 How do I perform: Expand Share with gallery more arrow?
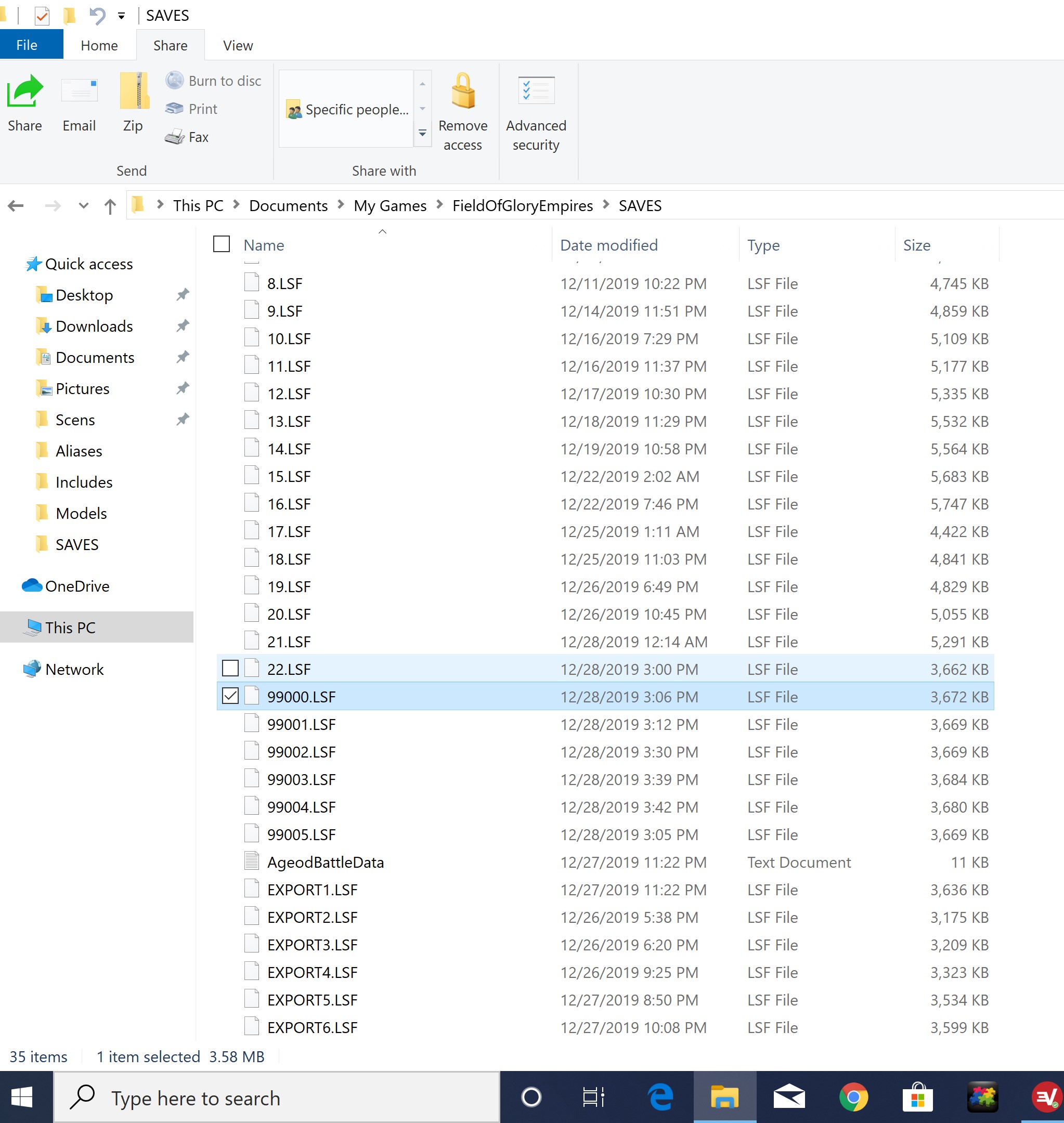423,134
